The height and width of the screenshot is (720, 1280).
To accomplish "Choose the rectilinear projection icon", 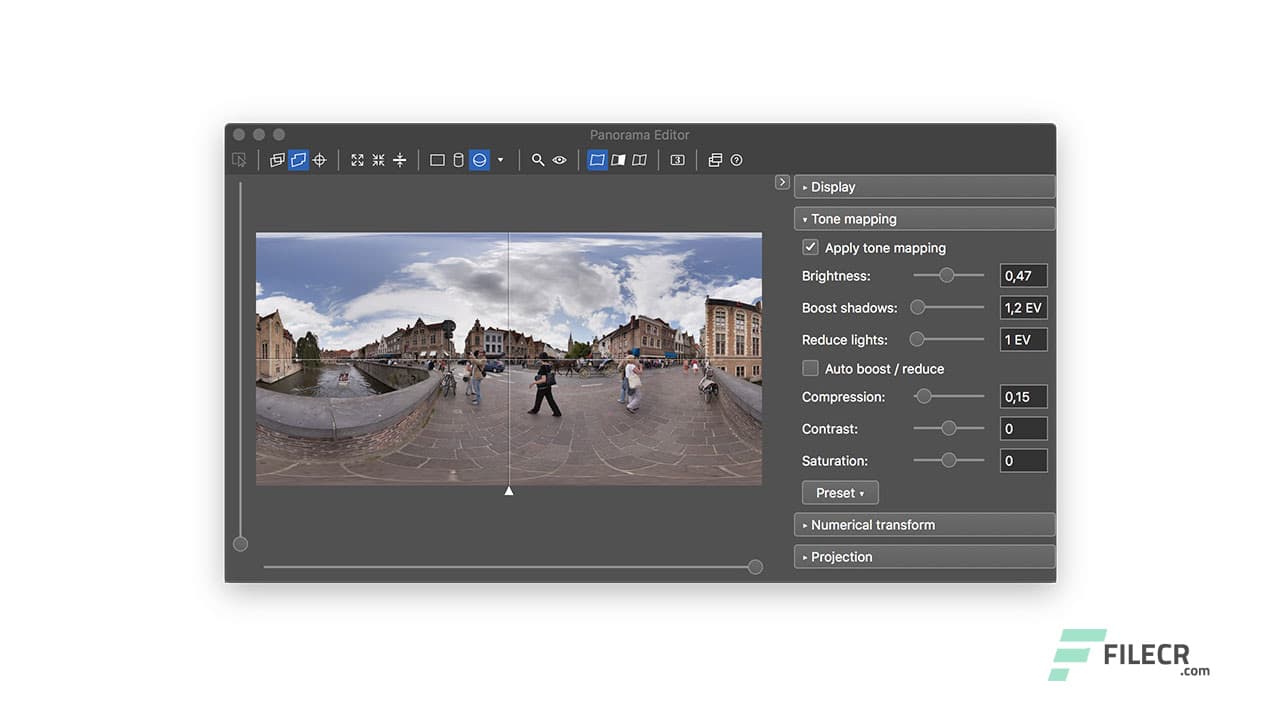I will [x=437, y=159].
